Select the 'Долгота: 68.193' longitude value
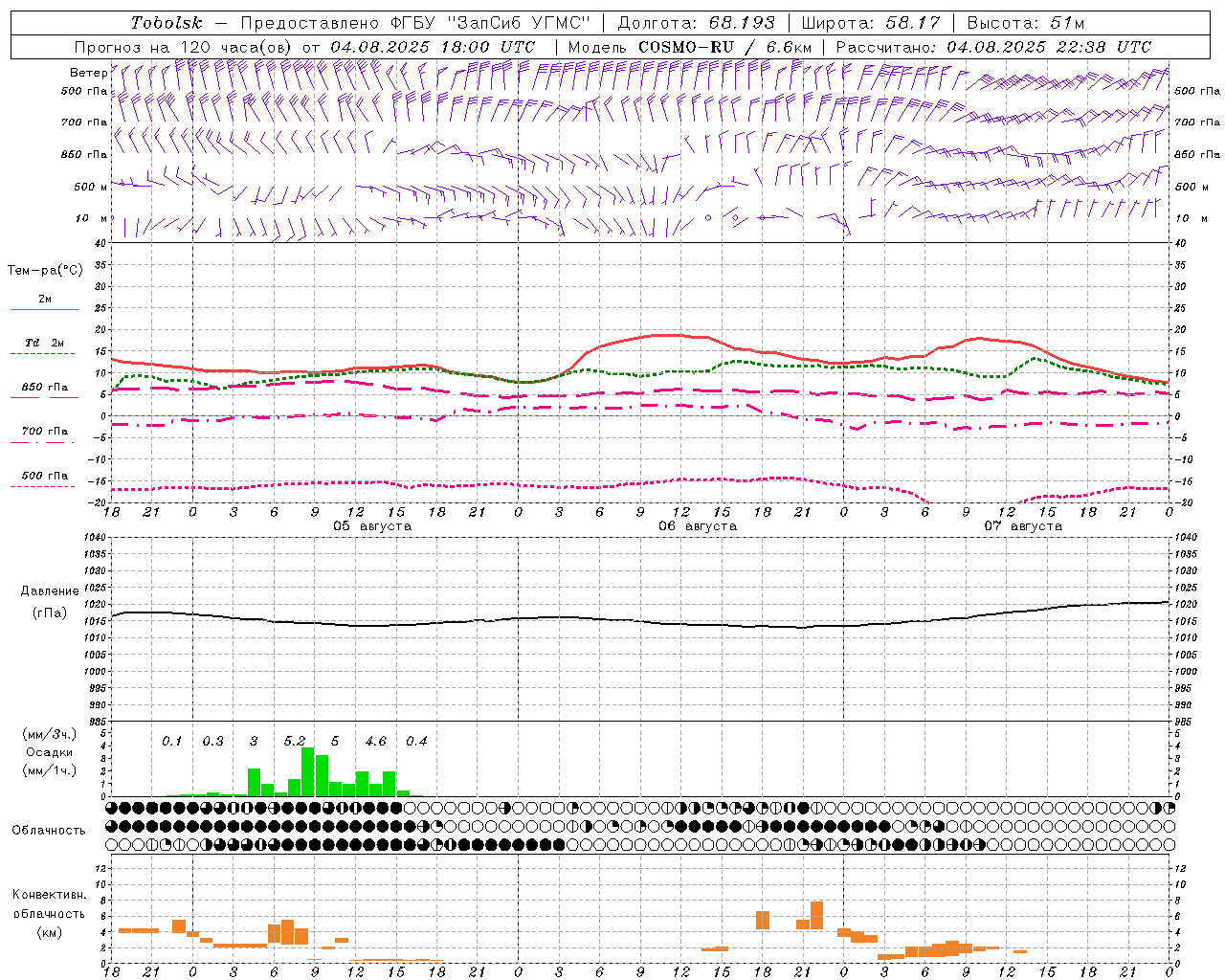The image size is (1225, 980). 697,23
